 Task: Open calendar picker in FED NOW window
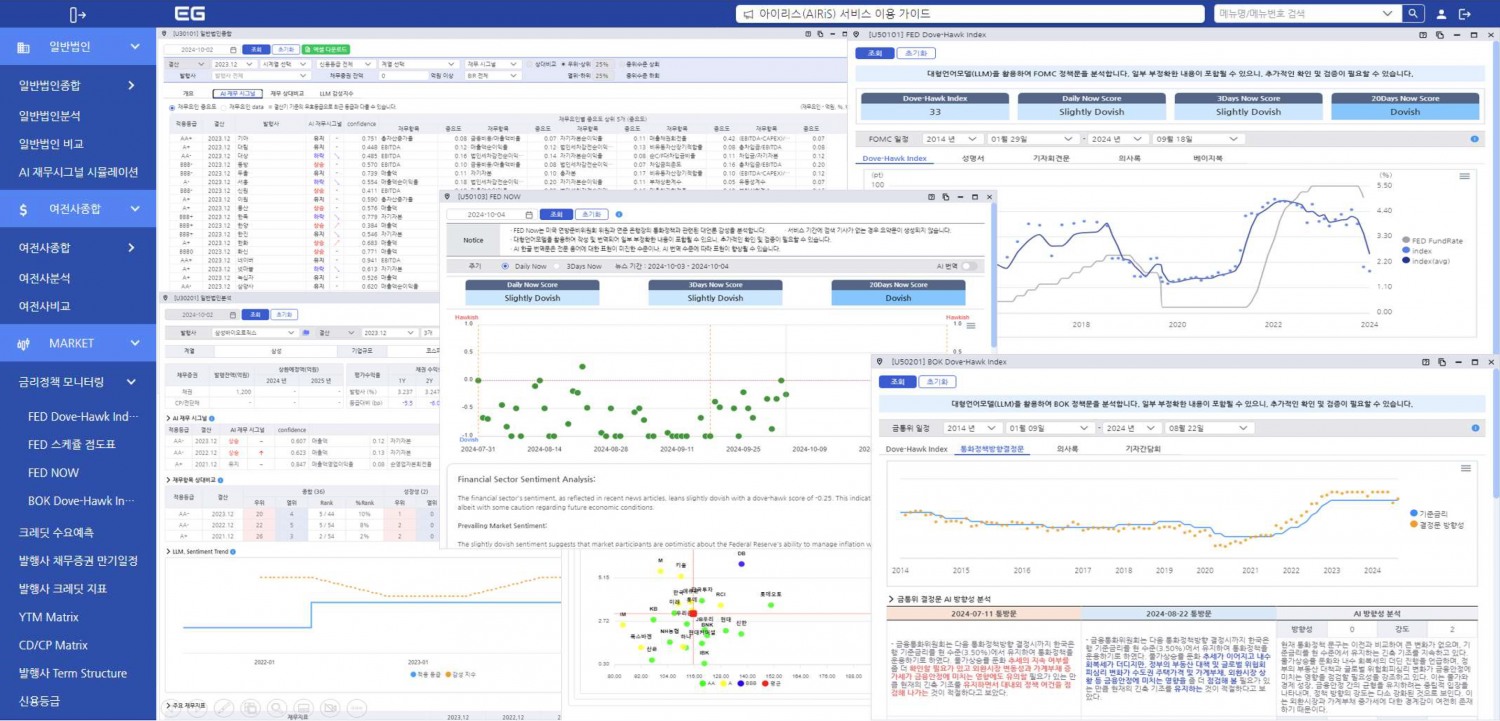point(529,214)
